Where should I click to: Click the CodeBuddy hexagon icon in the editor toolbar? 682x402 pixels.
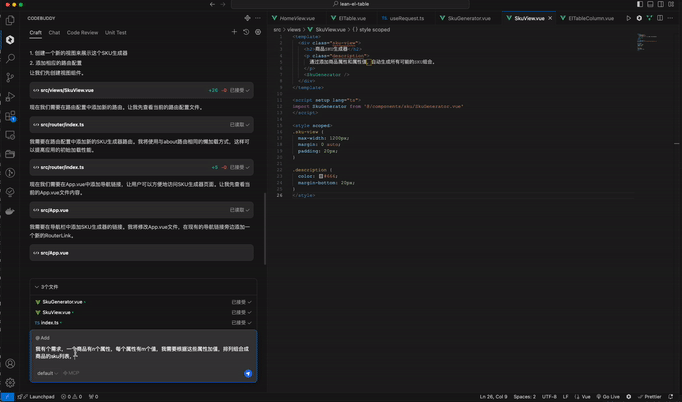pyautogui.click(x=639, y=18)
